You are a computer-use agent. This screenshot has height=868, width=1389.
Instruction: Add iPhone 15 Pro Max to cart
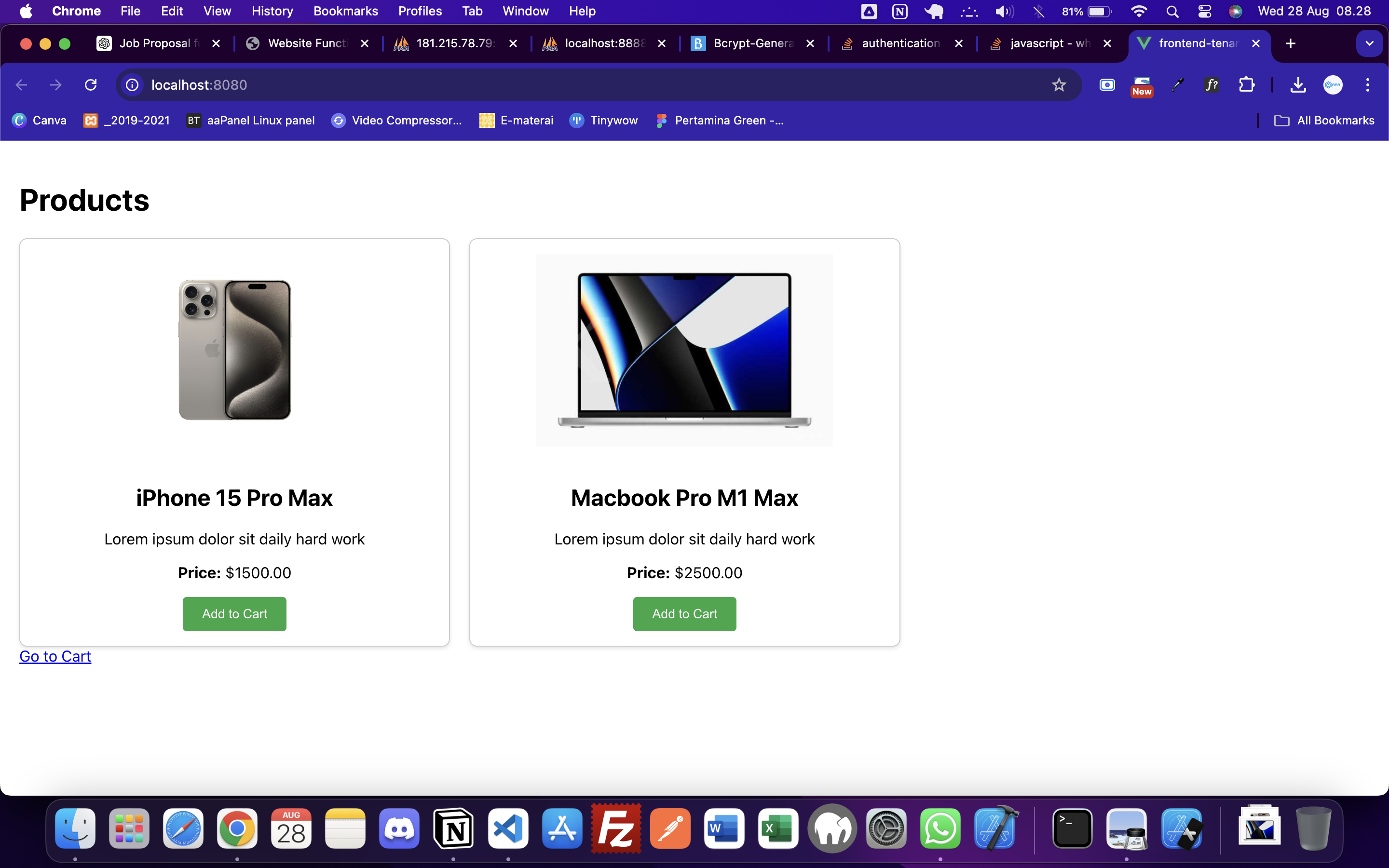pyautogui.click(x=234, y=614)
